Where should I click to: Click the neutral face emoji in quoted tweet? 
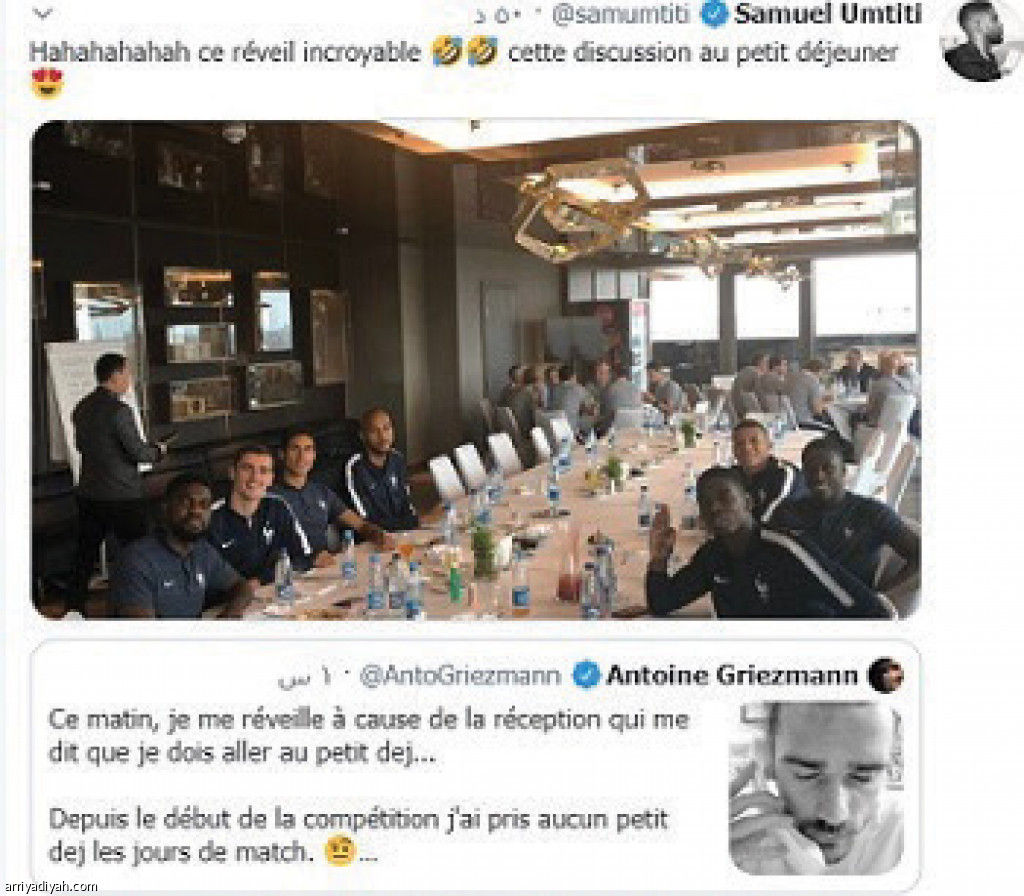340,851
